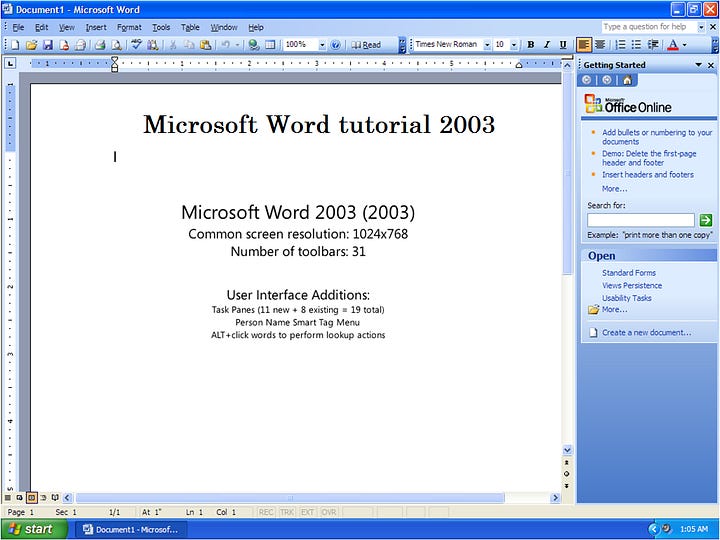Open a file with the folder icon
Screen dimensions: 720x540
pyautogui.click(x=31, y=45)
